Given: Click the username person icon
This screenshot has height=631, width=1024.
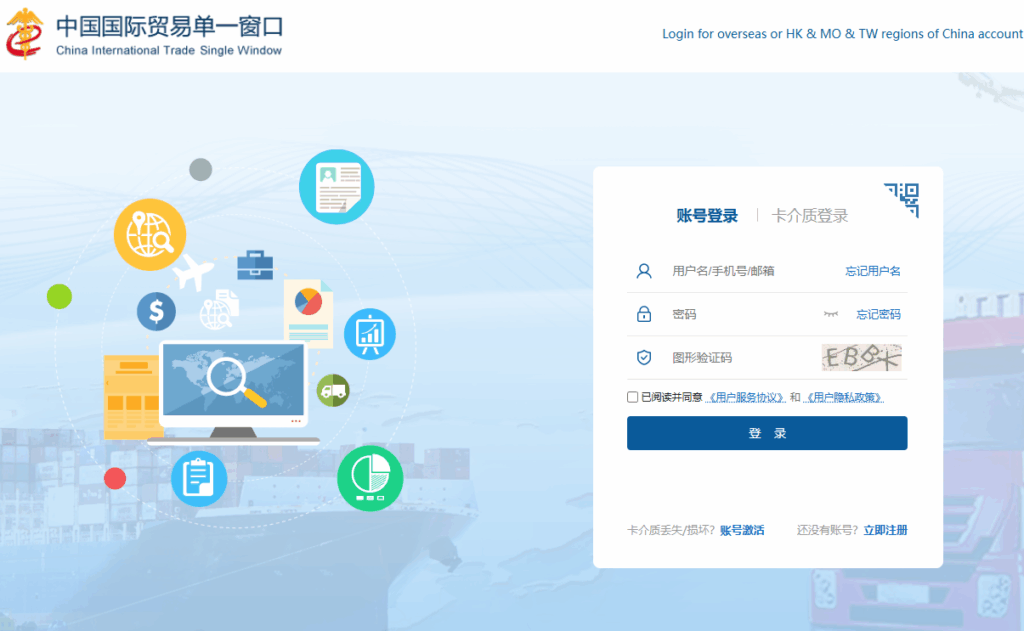Looking at the screenshot, I should (x=642, y=270).
